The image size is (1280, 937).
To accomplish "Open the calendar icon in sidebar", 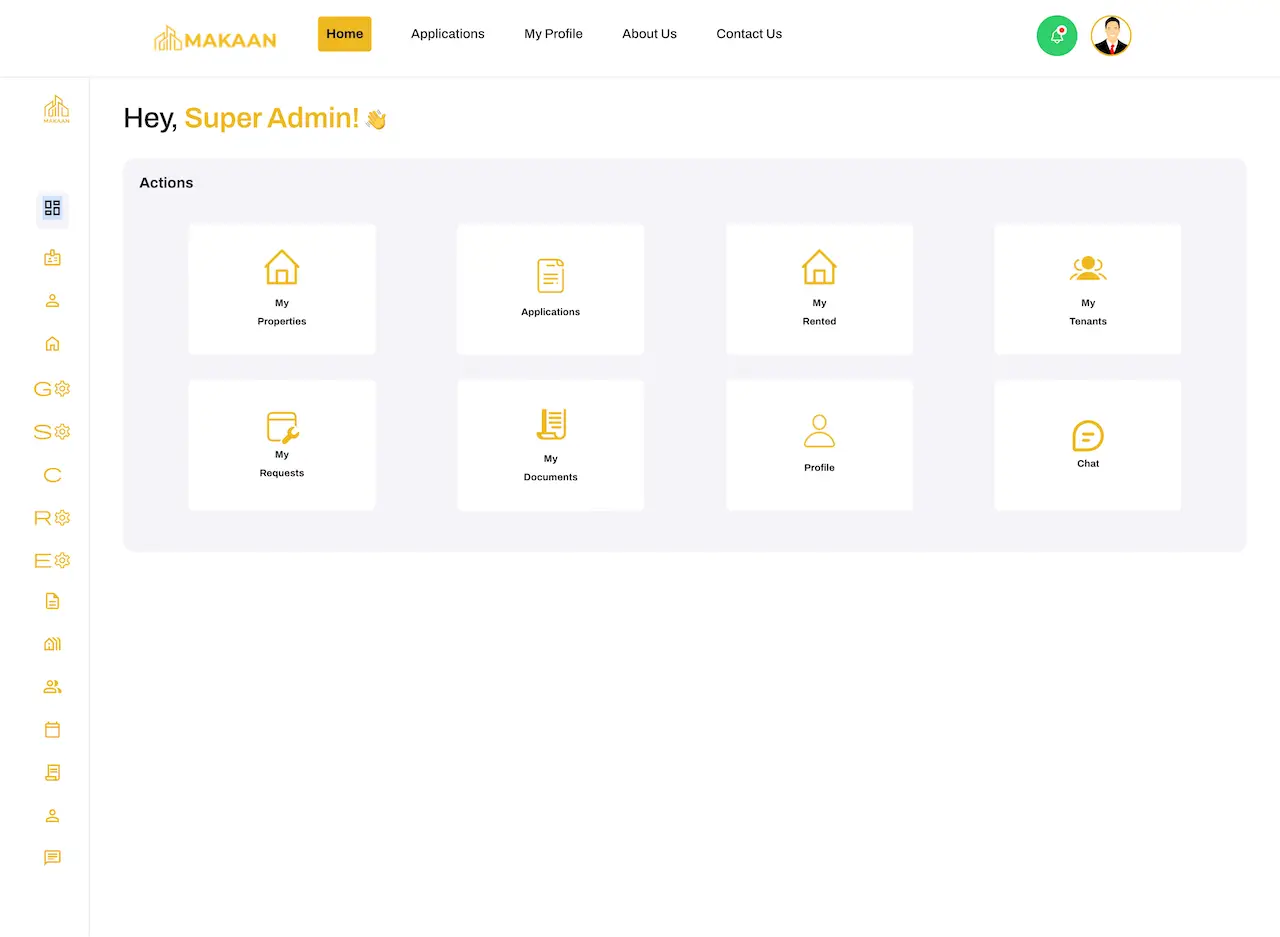I will 52,730.
